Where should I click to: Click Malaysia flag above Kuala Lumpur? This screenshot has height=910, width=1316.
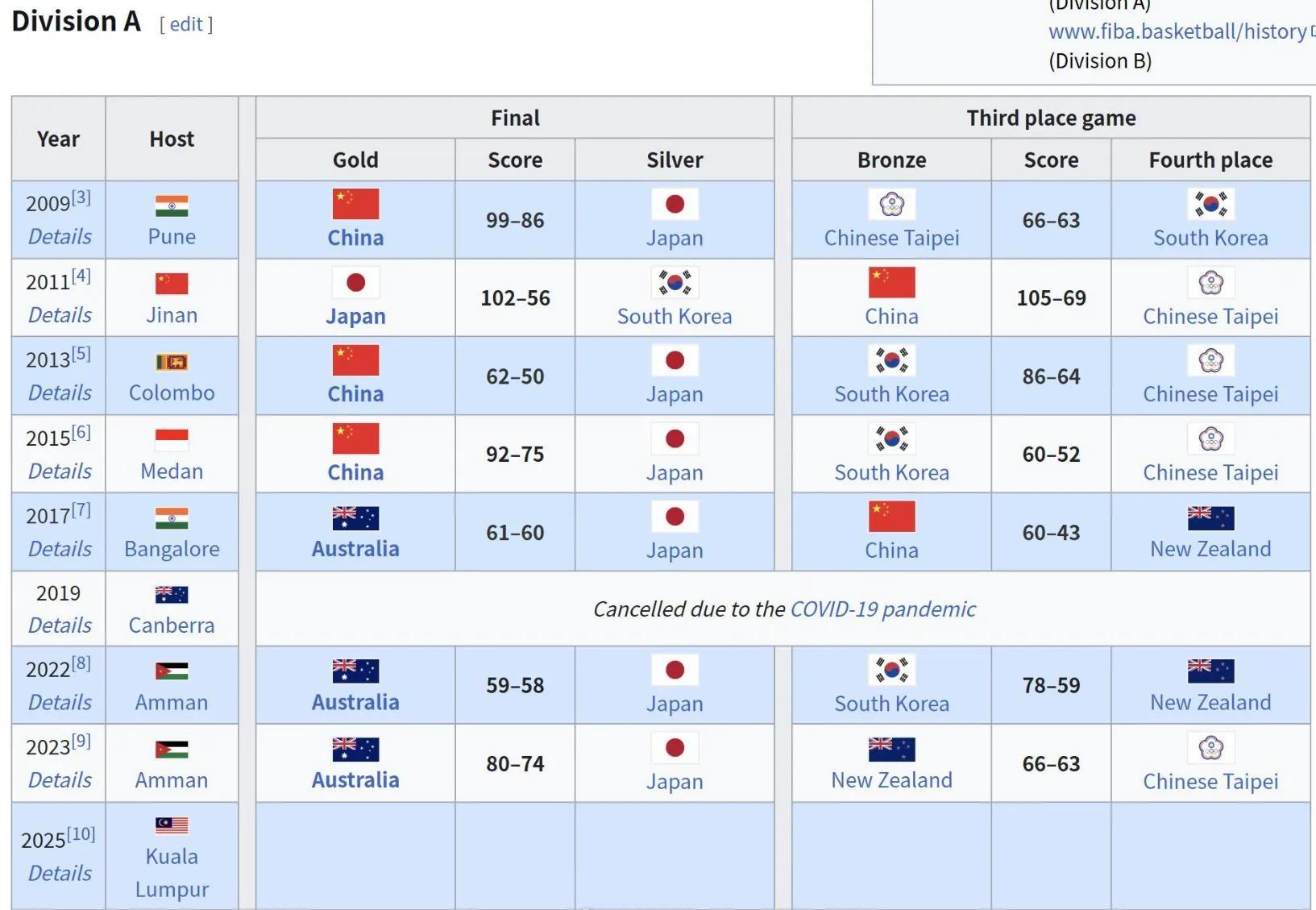point(172,825)
